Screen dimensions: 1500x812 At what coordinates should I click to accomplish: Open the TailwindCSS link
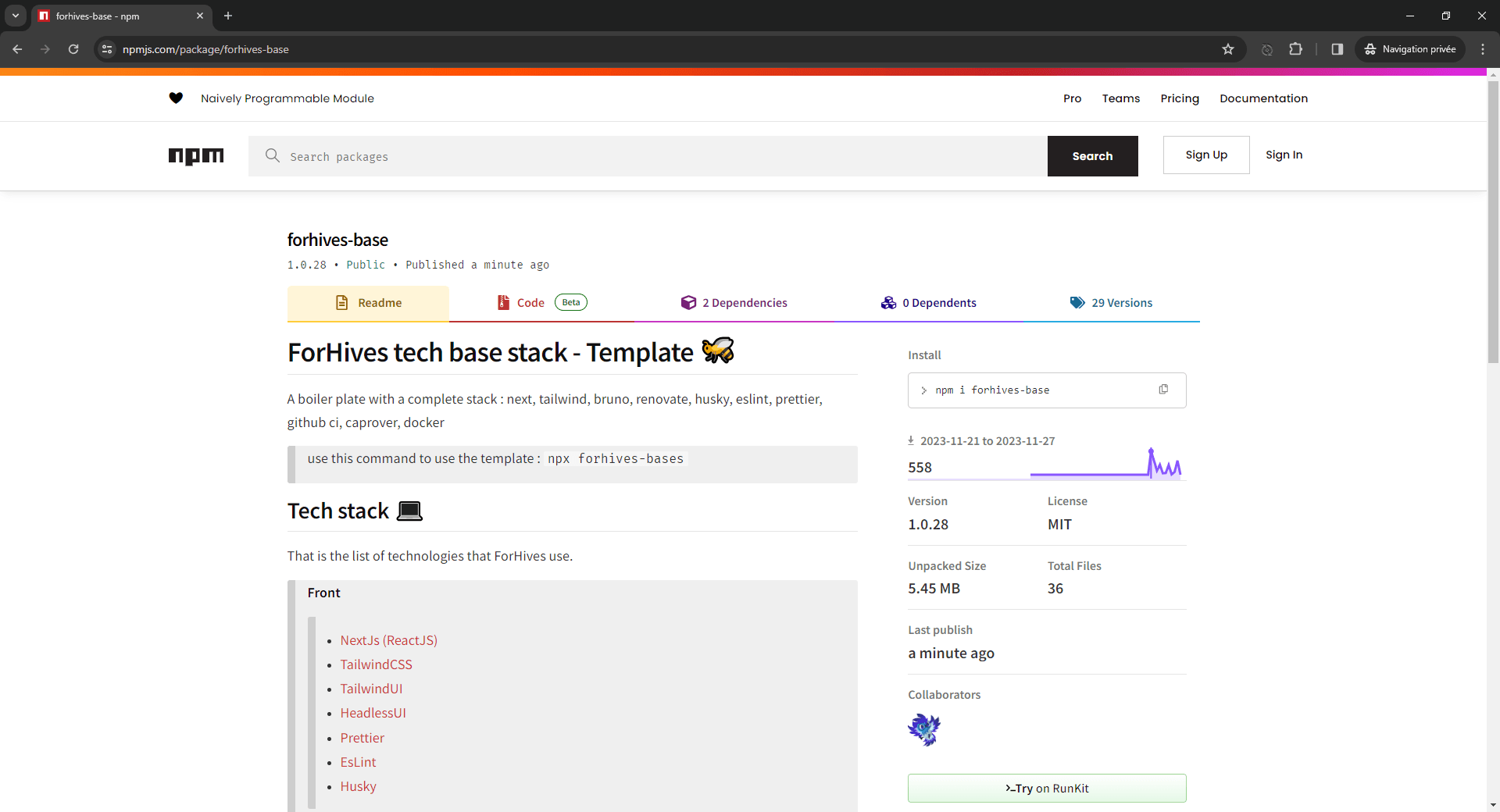(376, 664)
